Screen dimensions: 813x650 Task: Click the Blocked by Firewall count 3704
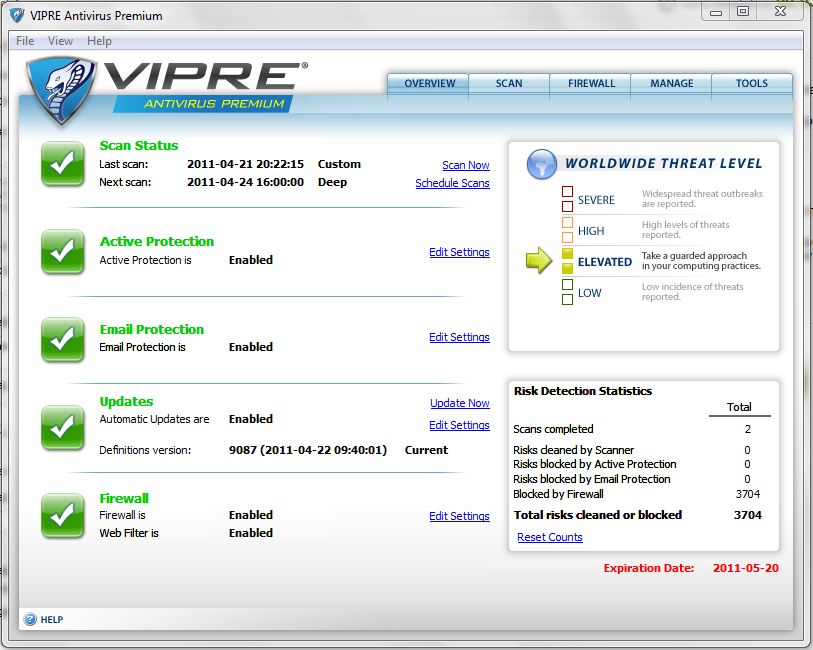(748, 494)
